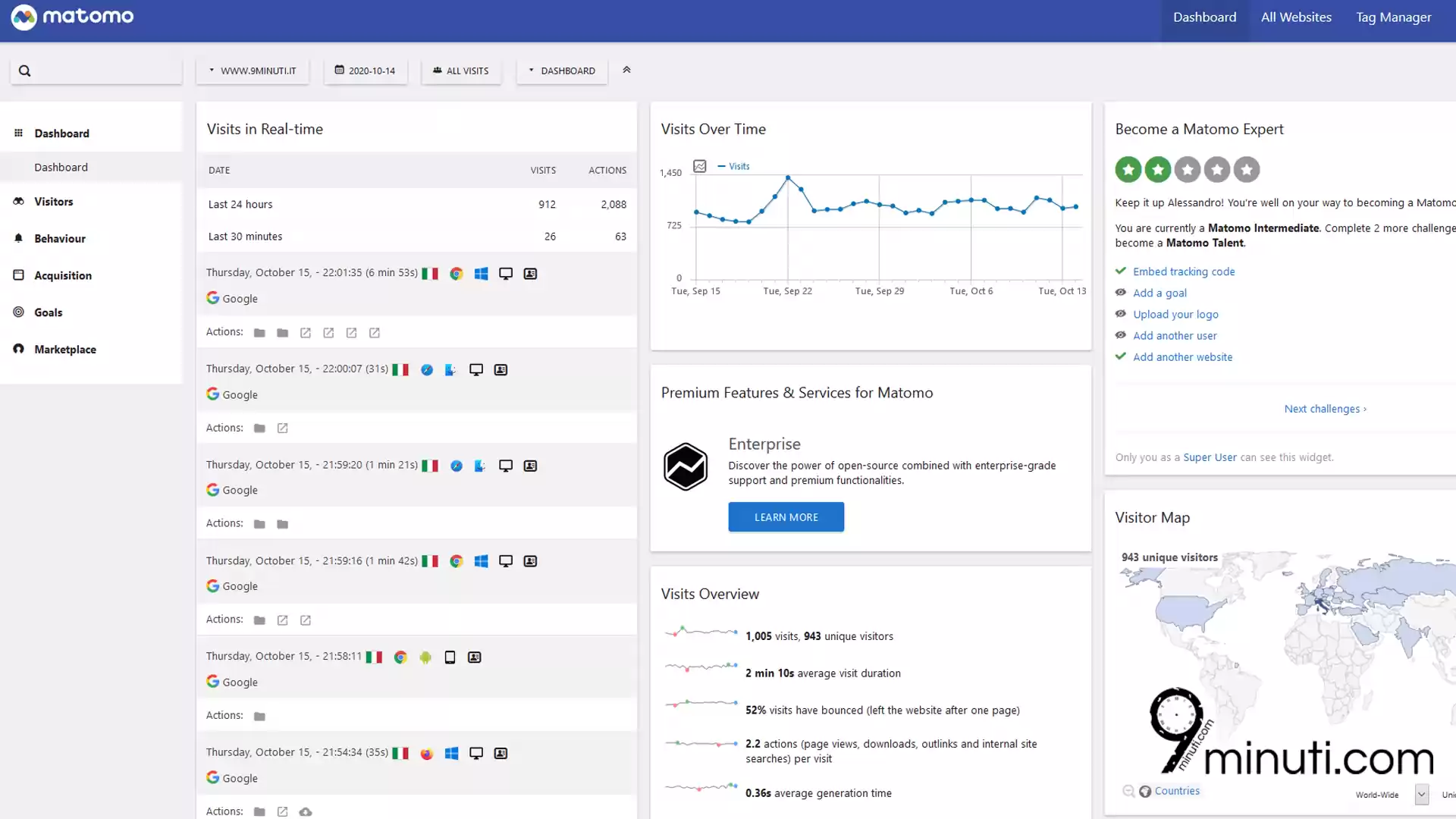Click the Italy flag on the 22:01:35 visit
The image size is (1456, 819).
[x=430, y=274]
